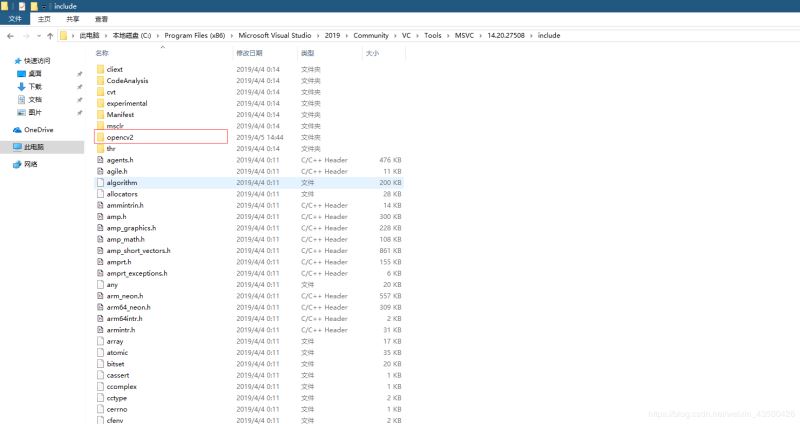This screenshot has height=424, width=800.
Task: Click the Community breadcrumb segment
Action: point(371,35)
